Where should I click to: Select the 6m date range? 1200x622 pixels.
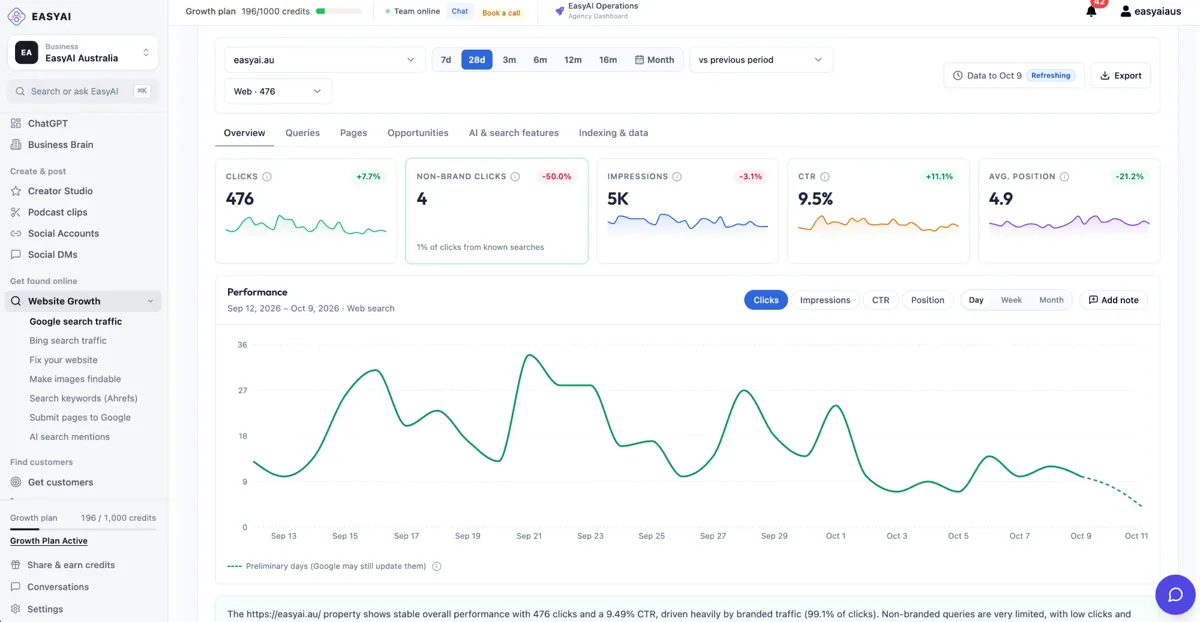pyautogui.click(x=540, y=60)
